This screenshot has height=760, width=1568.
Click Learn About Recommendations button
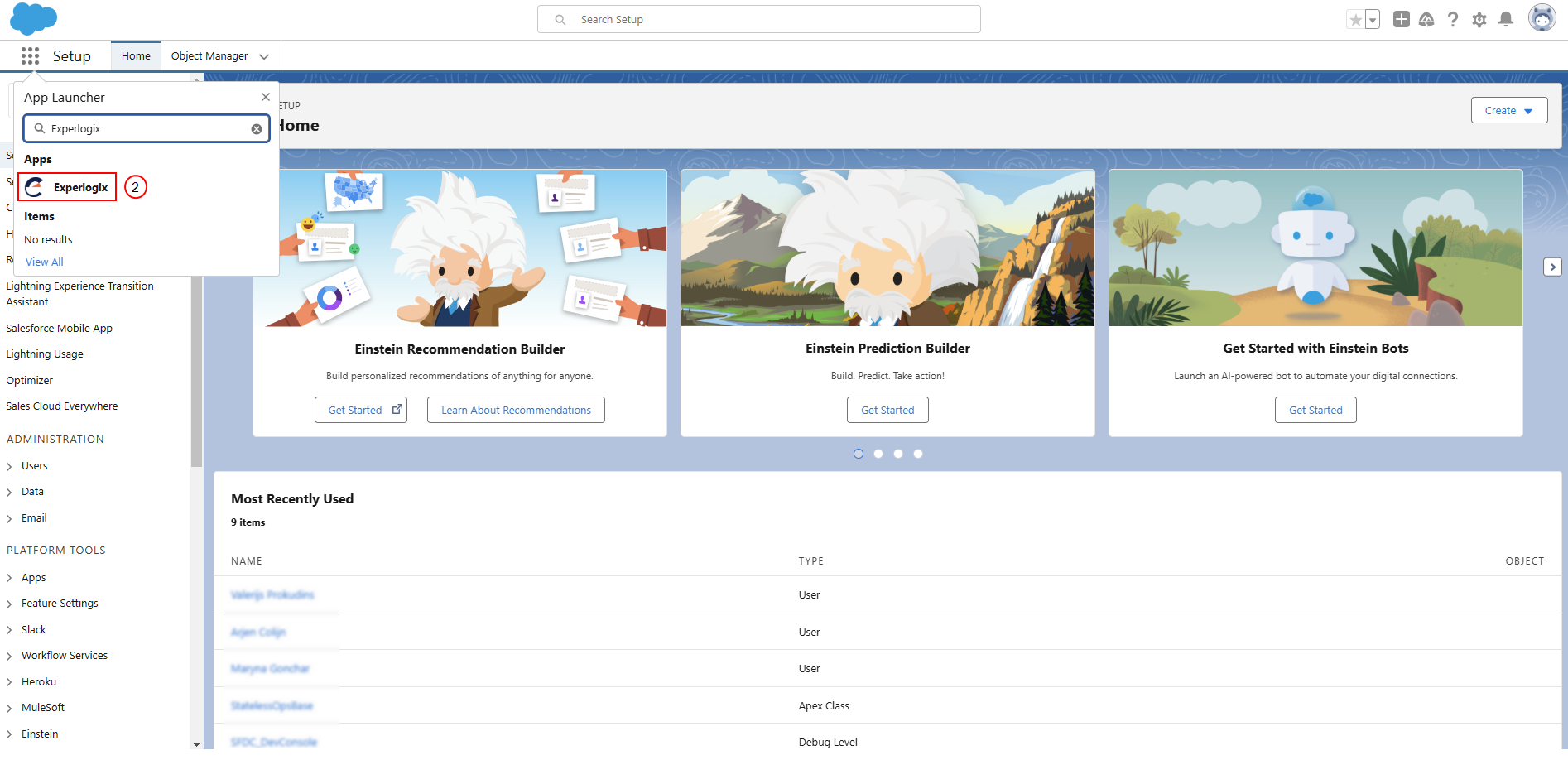click(x=516, y=410)
